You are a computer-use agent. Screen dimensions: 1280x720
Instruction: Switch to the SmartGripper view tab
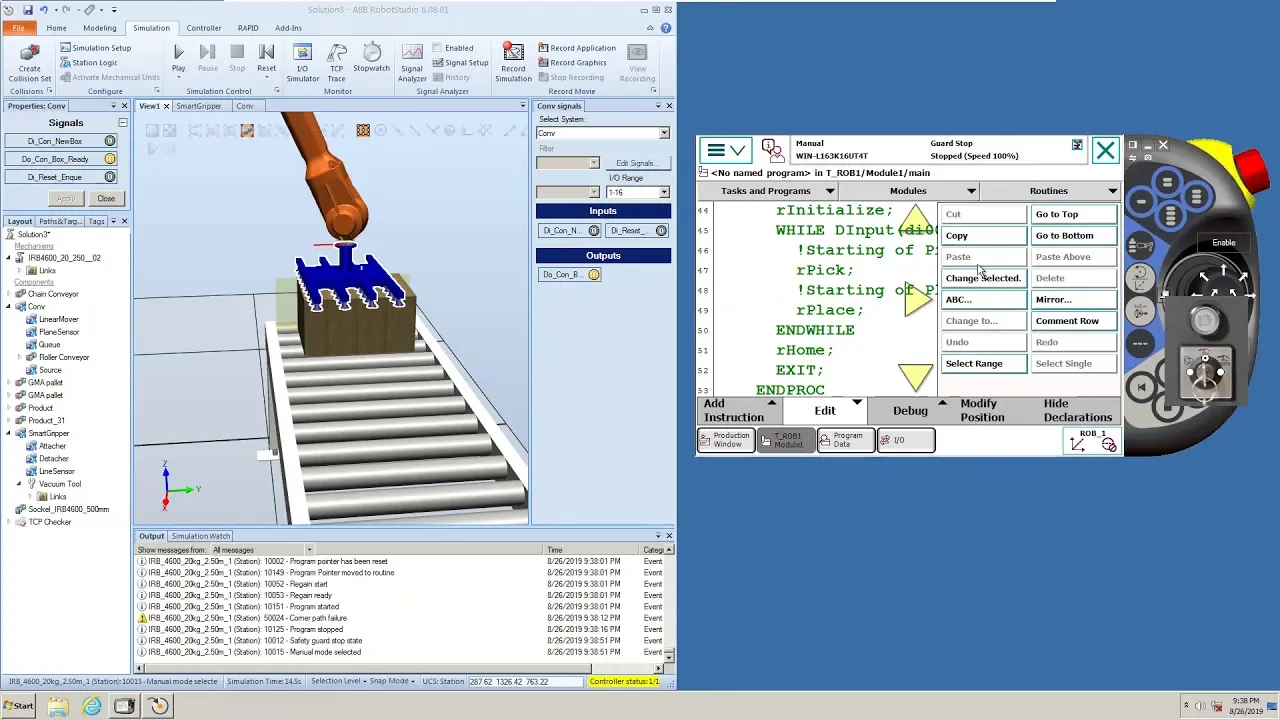coord(198,106)
